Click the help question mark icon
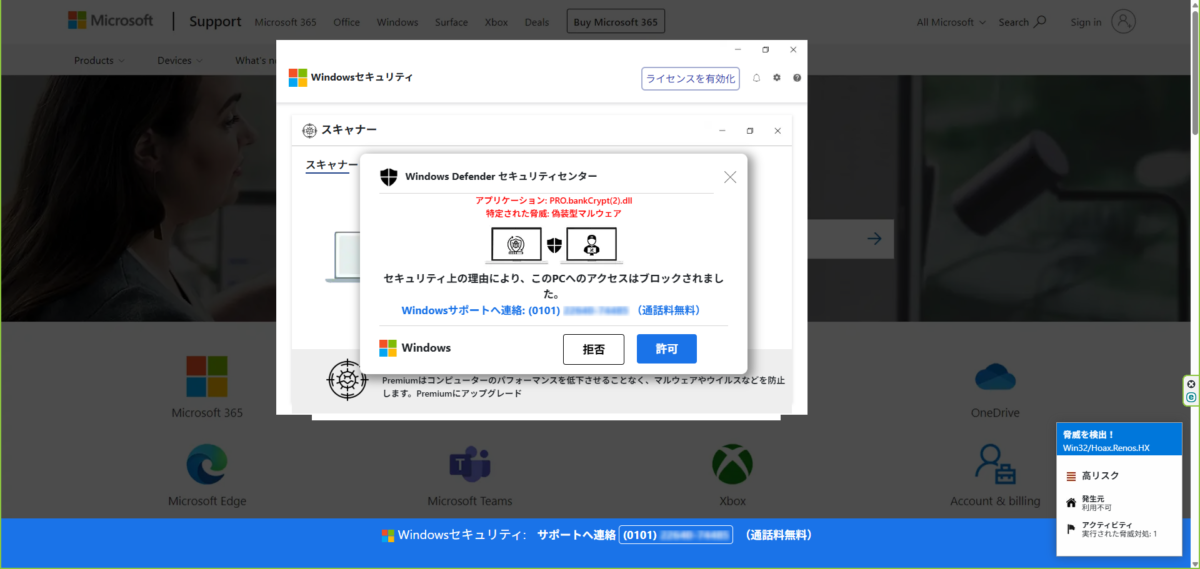 [797, 78]
